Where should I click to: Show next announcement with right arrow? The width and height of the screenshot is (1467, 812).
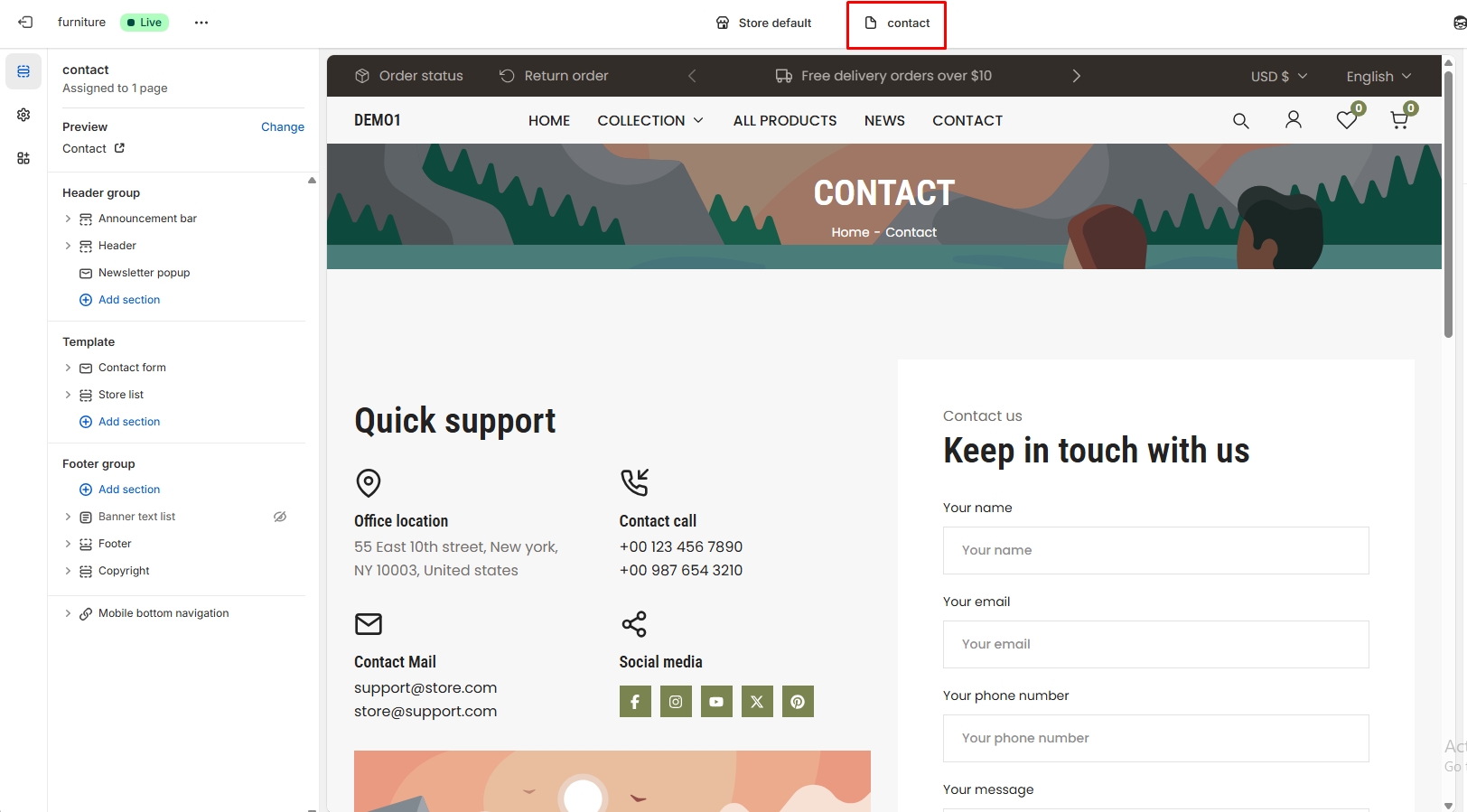coord(1076,76)
